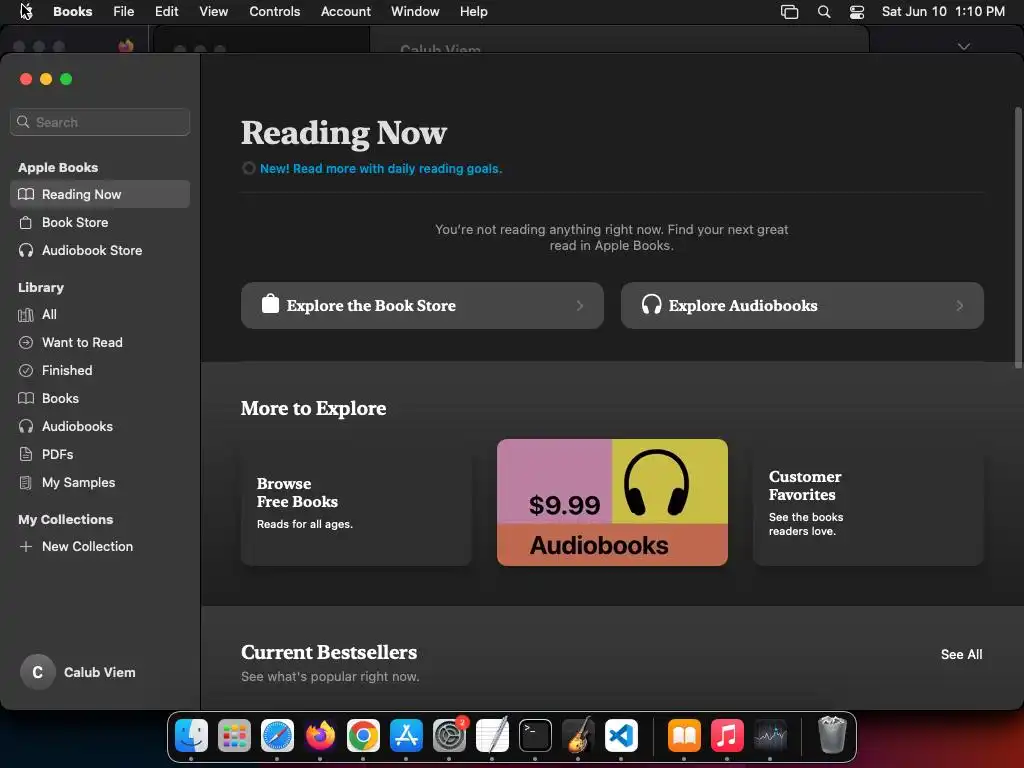The height and width of the screenshot is (768, 1024).
Task: Launch Google Chrome from the Dock
Action: click(x=363, y=735)
